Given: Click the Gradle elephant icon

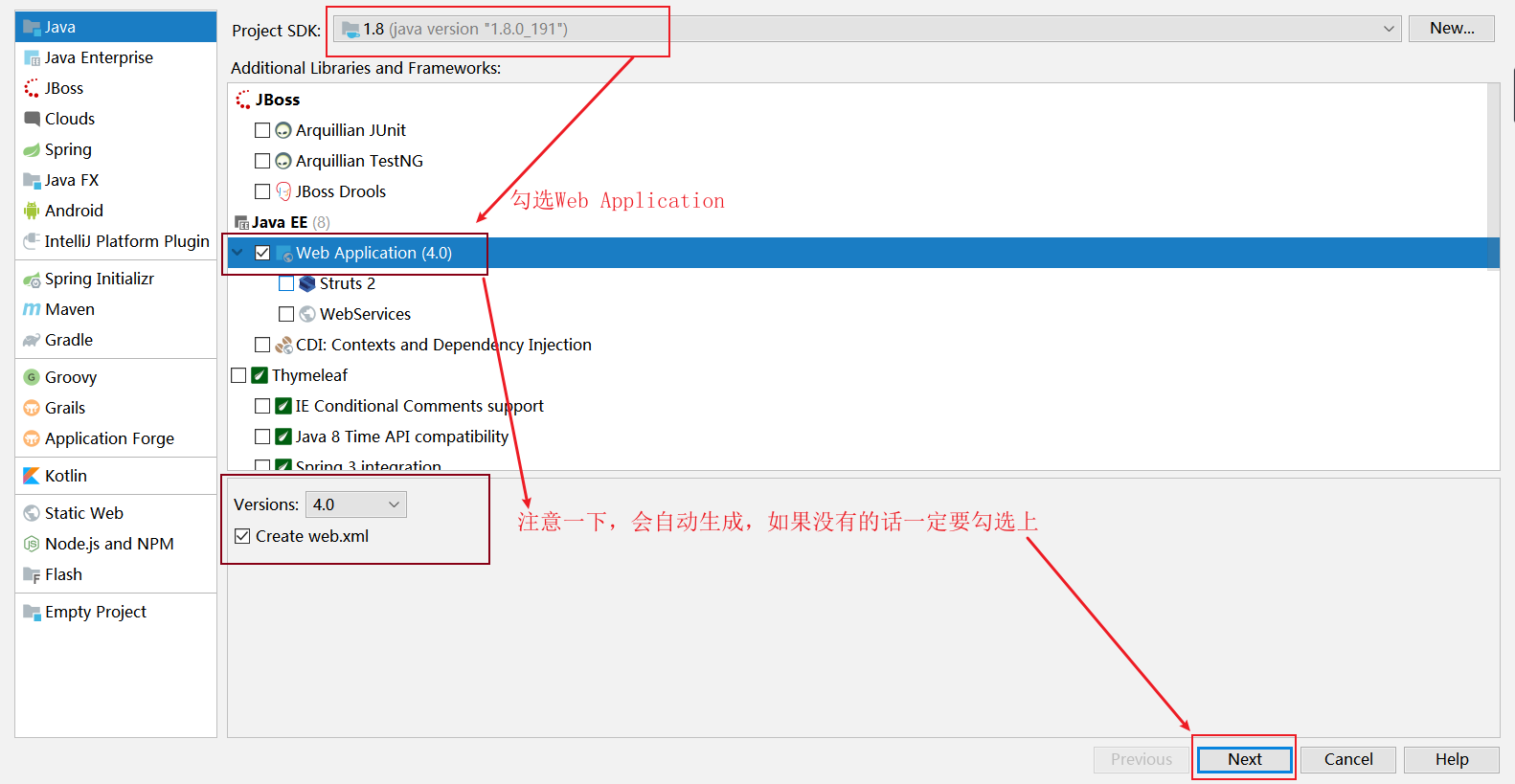Looking at the screenshot, I should [32, 340].
